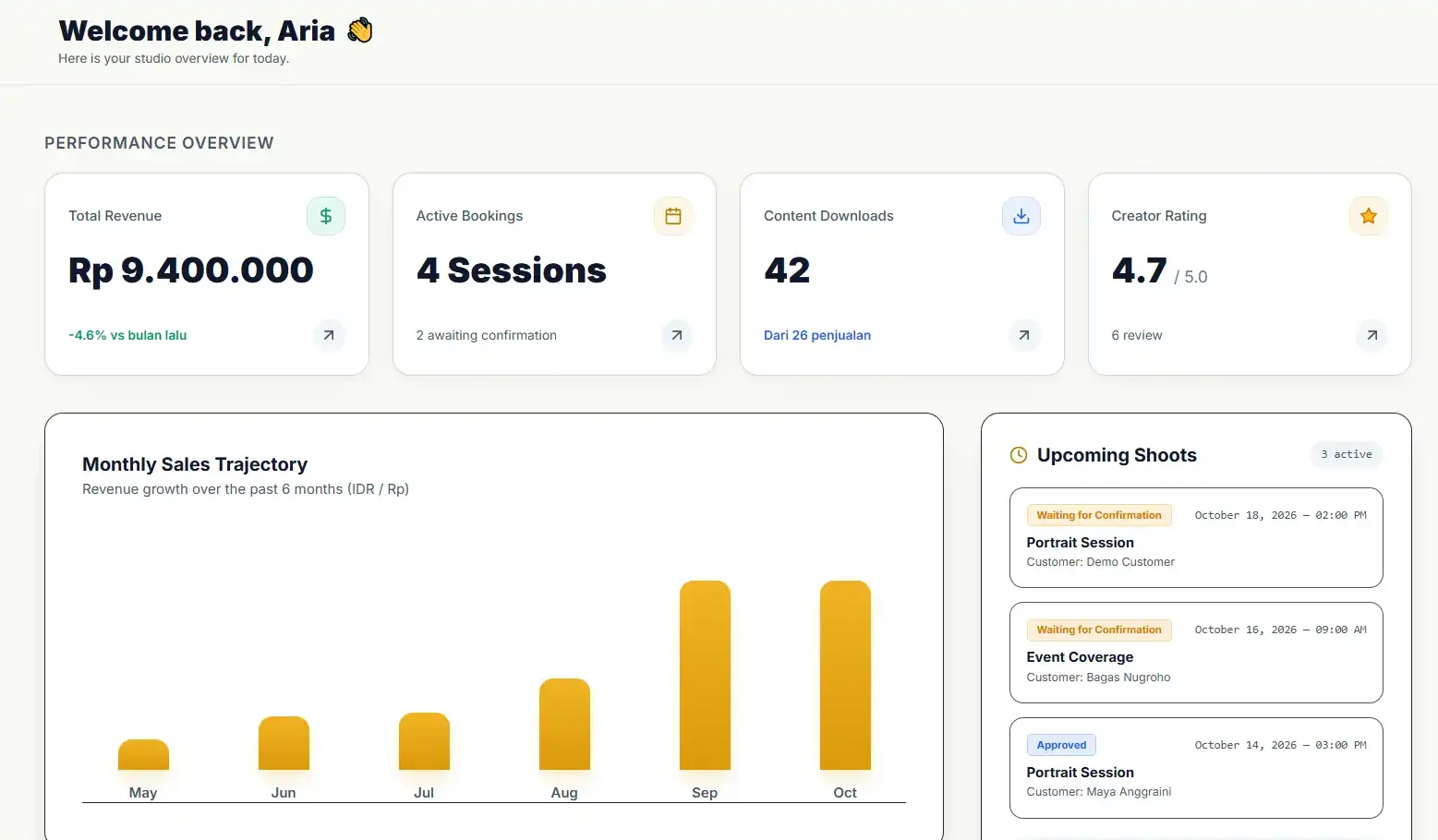Open the Portrait Session for Demo Customer
This screenshot has width=1438, height=840.
[x=1196, y=537]
